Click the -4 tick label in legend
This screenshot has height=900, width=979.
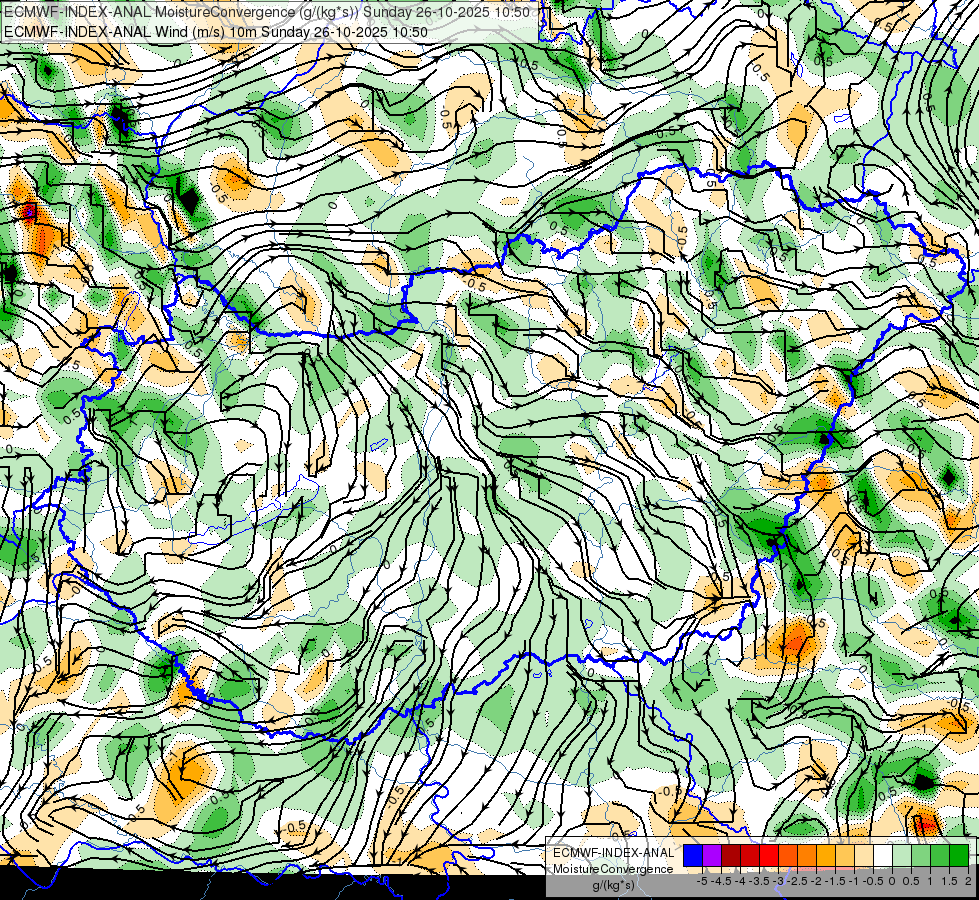click(741, 881)
